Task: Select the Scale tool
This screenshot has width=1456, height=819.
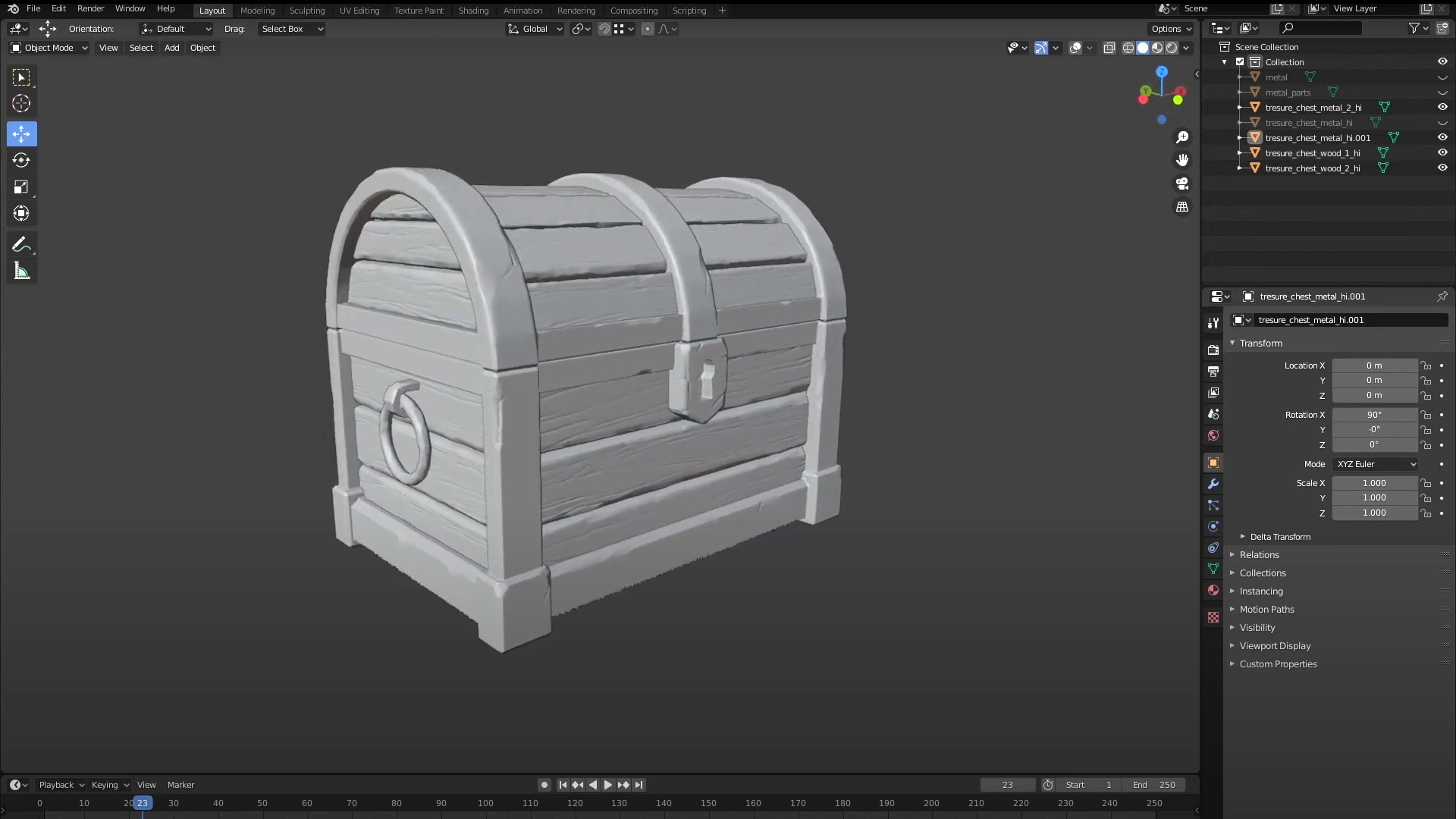Action: [21, 187]
